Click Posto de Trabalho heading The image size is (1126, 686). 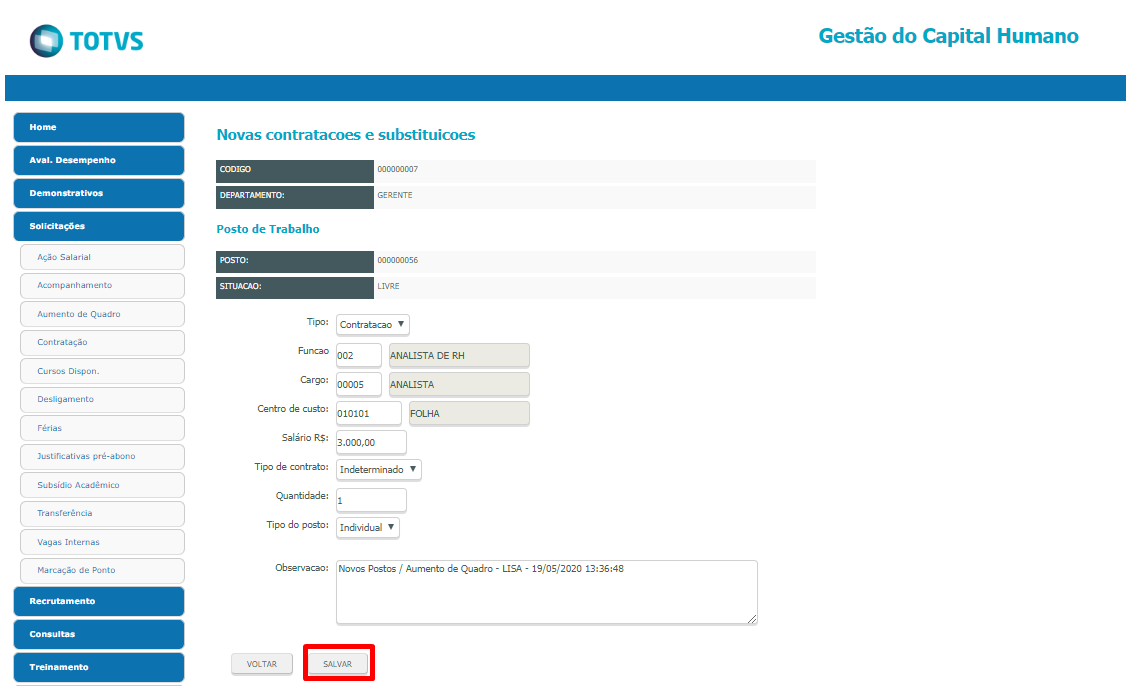pos(268,229)
